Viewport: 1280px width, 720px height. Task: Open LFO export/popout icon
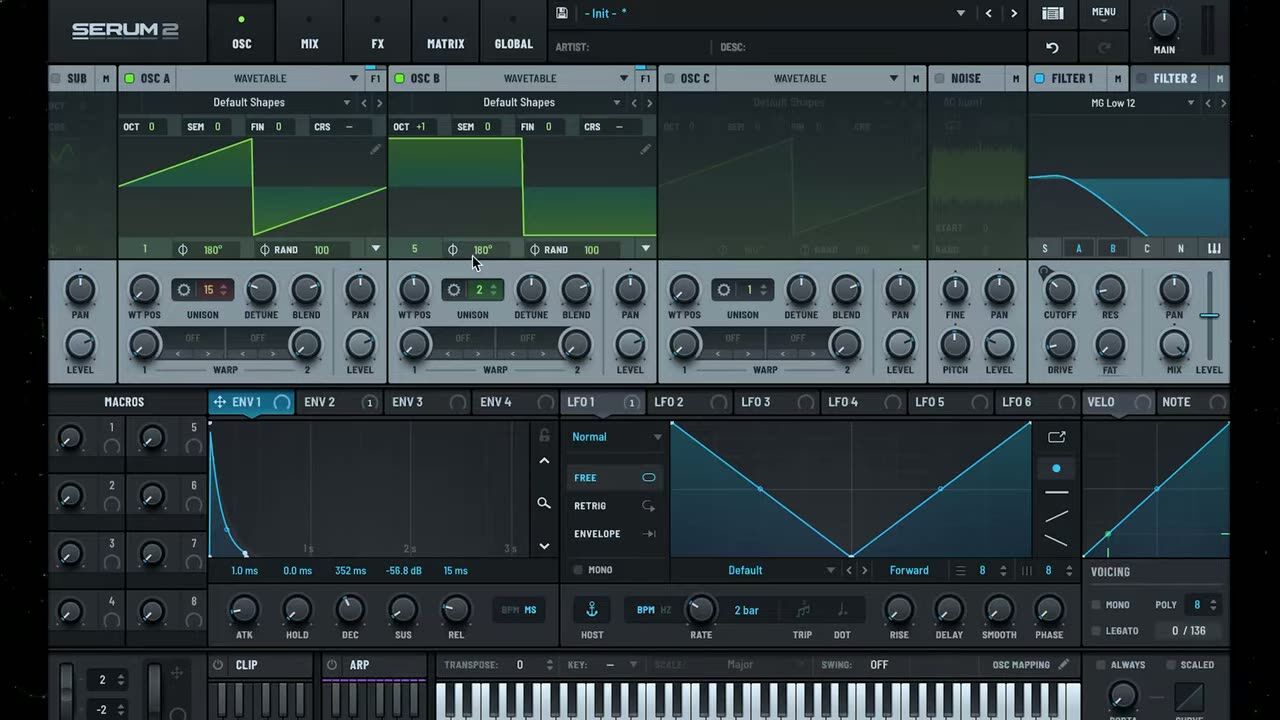[x=1056, y=437]
